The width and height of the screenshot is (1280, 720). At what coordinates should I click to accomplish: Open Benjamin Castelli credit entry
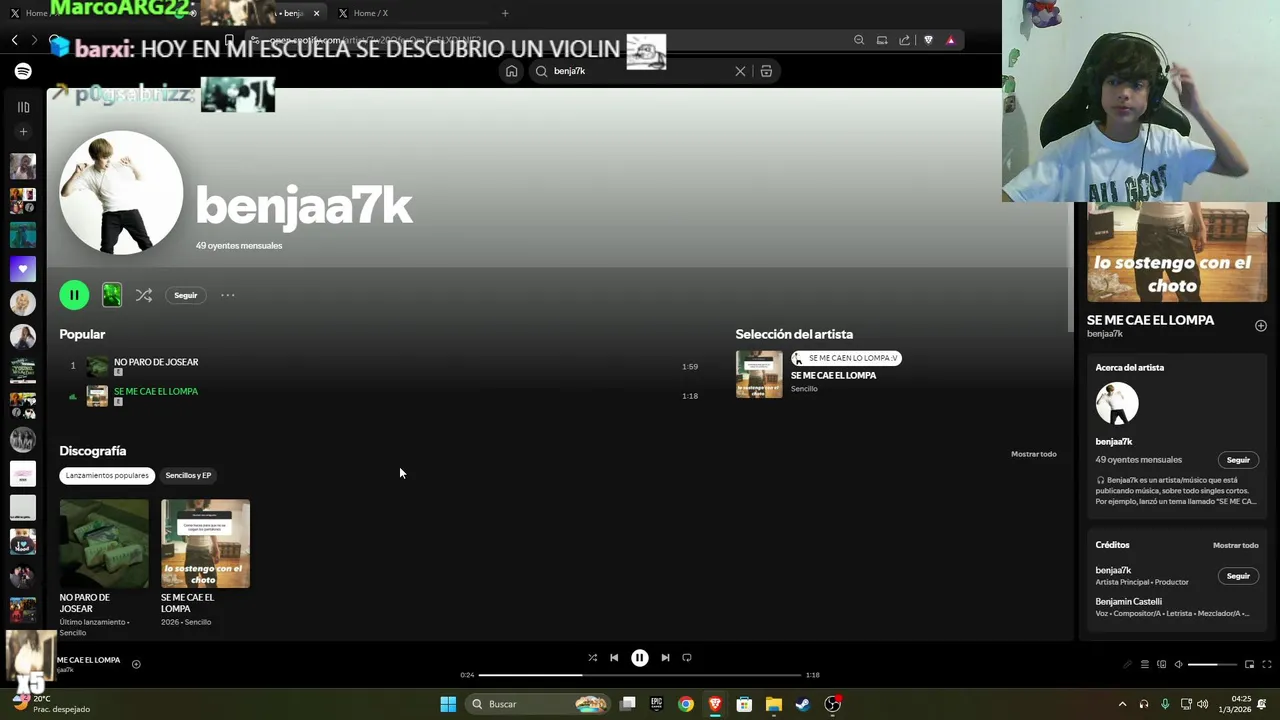(x=1128, y=602)
